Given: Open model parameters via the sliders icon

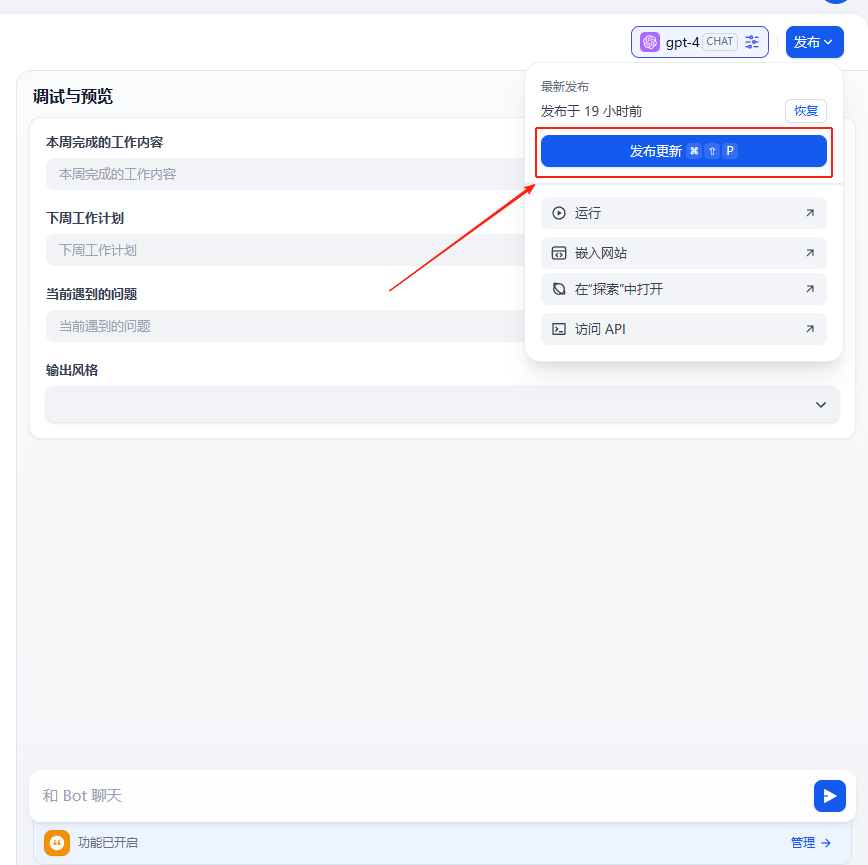Looking at the screenshot, I should (x=752, y=42).
